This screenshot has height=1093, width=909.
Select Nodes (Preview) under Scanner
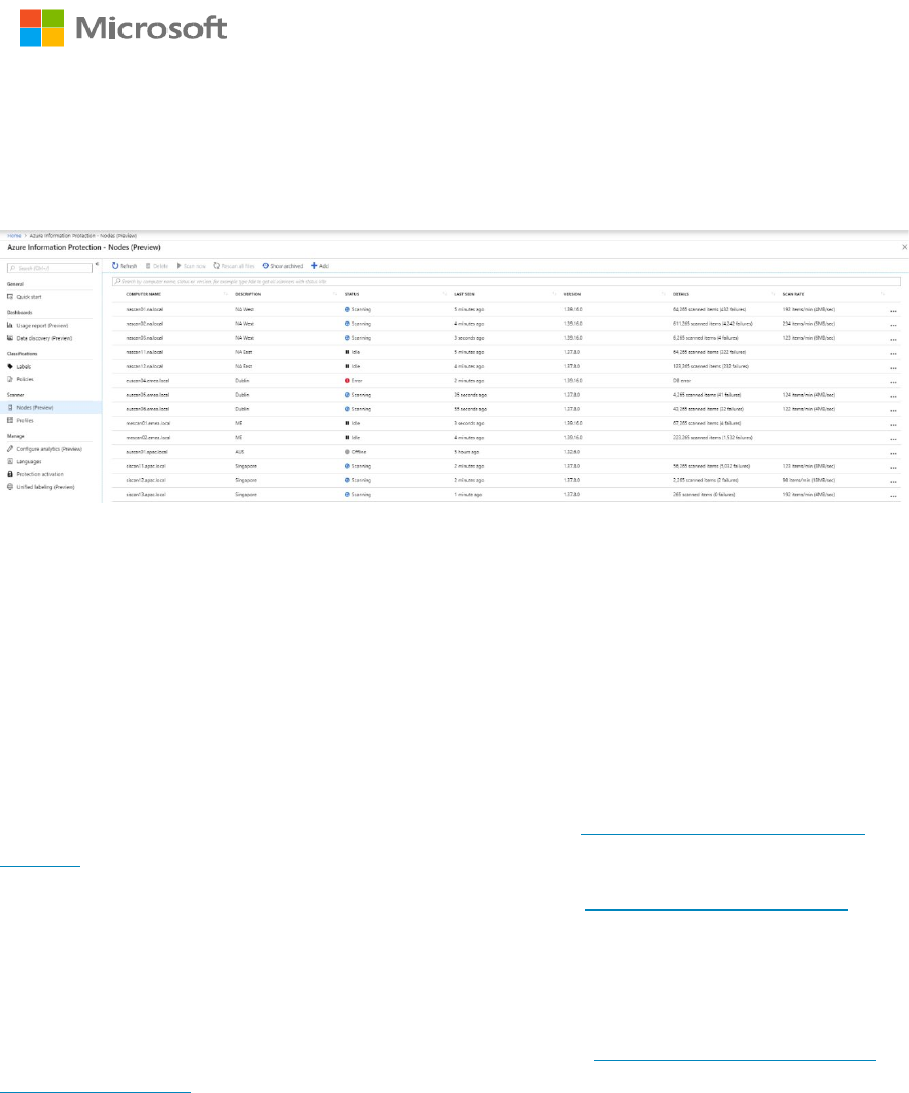pos(51,407)
